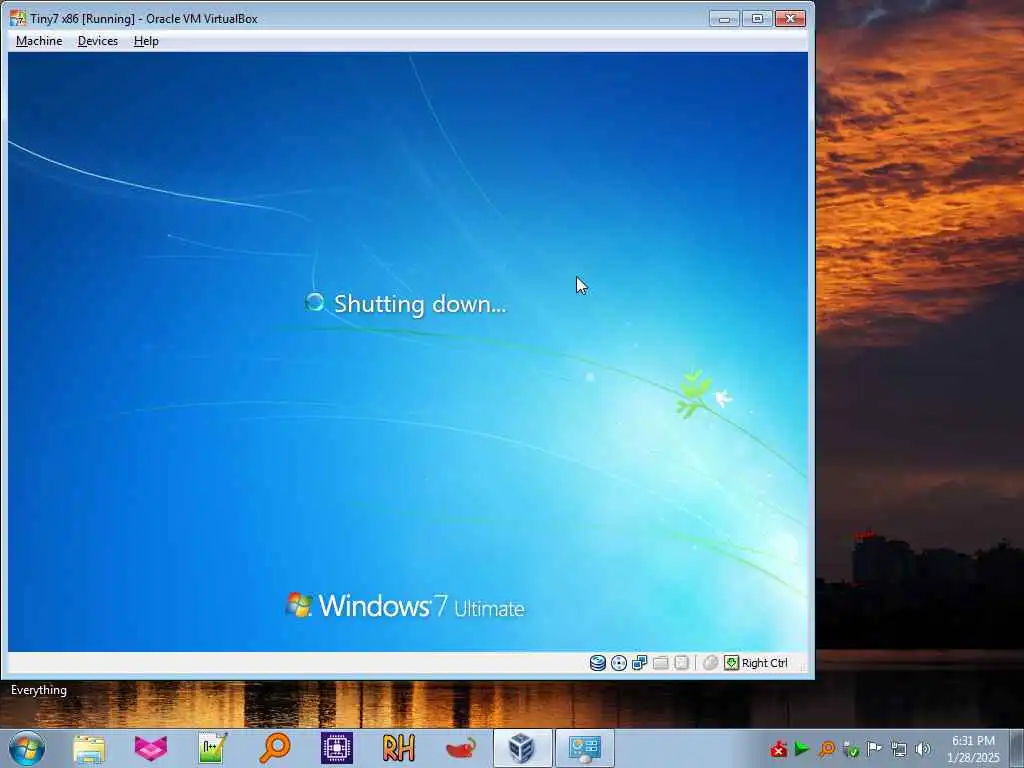Screen dimensions: 1024x768
Task: Click the Everything desktop label
Action: click(x=39, y=690)
